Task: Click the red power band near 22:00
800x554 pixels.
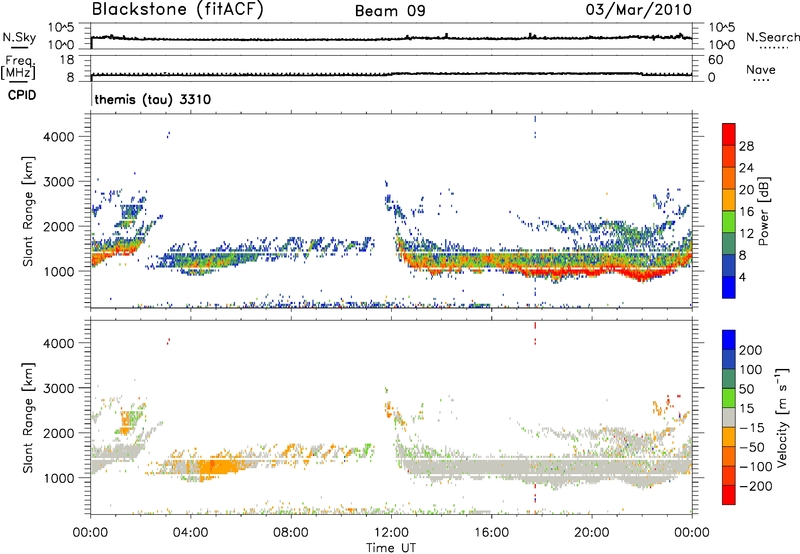Action: pos(643,276)
